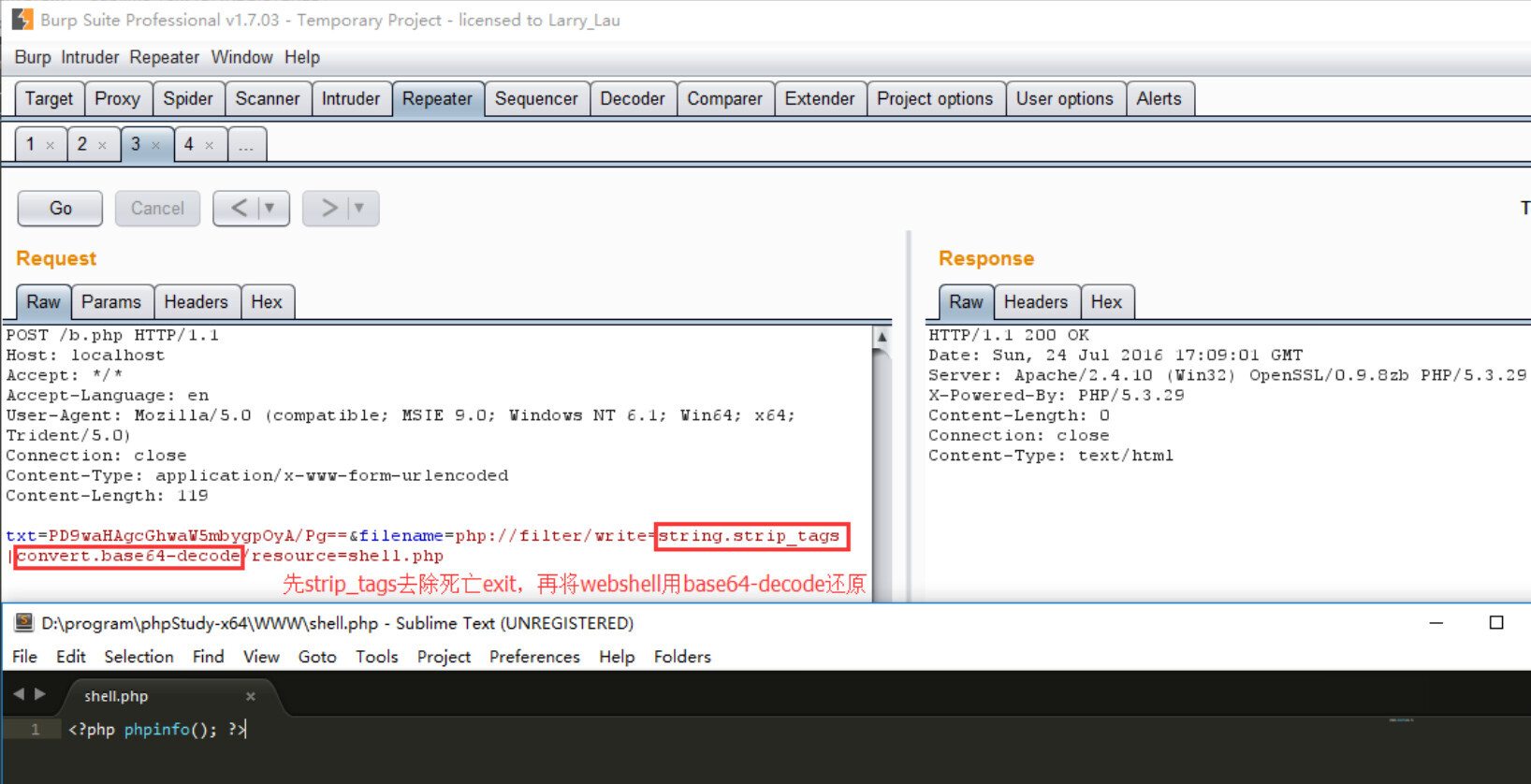Click the Burp Suite application icon

tap(22, 20)
